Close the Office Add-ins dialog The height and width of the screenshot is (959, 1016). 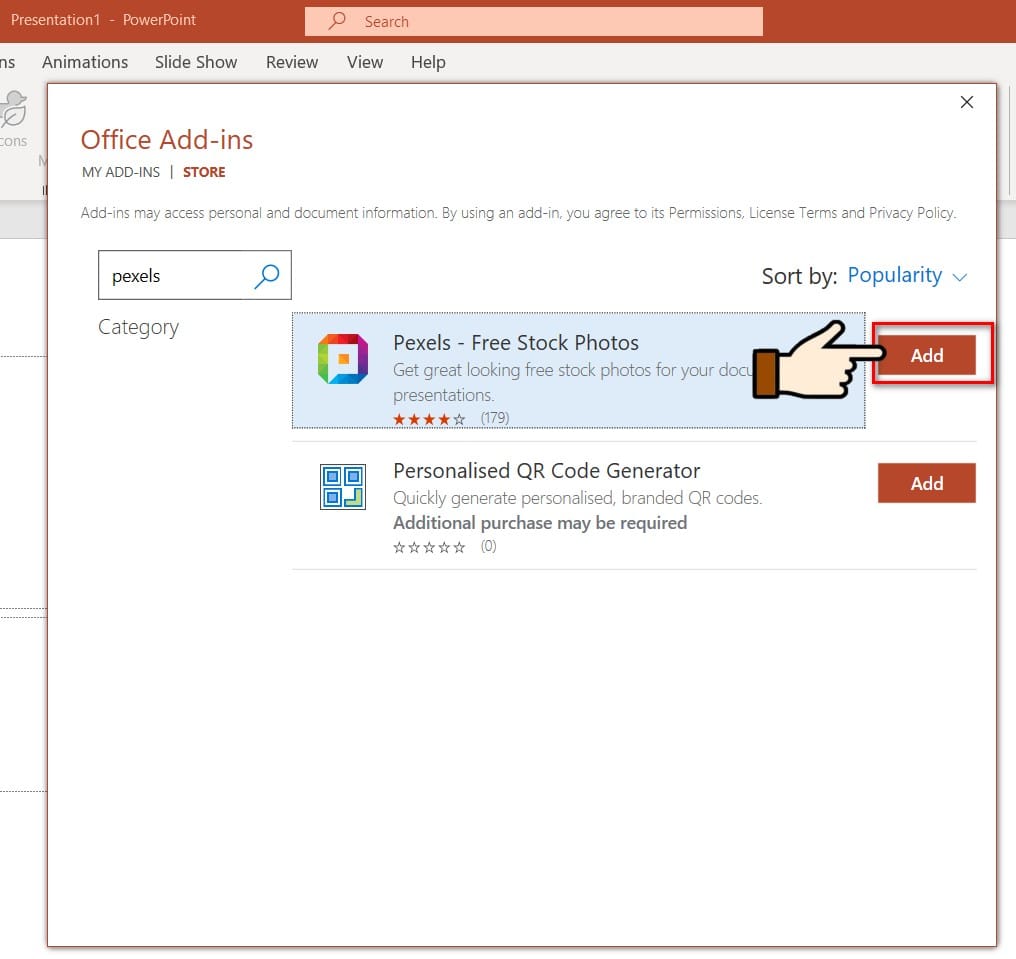point(966,102)
